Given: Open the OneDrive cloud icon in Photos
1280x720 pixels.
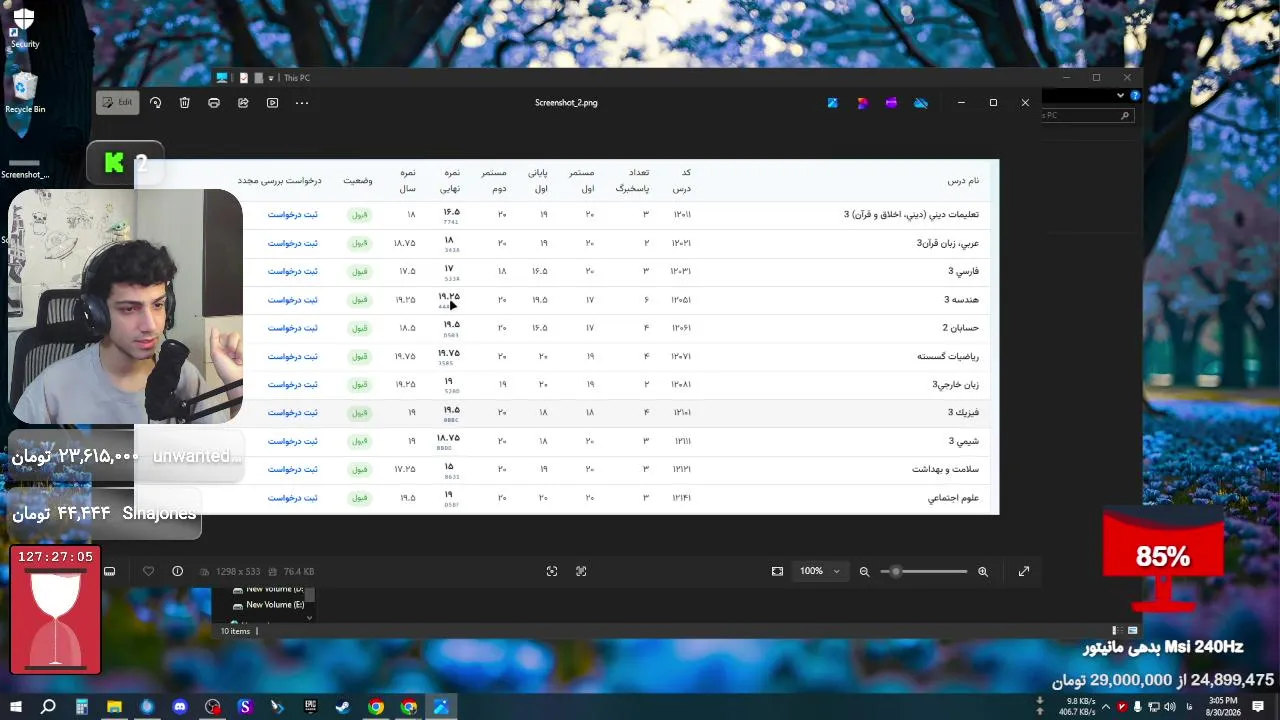Looking at the screenshot, I should (x=921, y=103).
